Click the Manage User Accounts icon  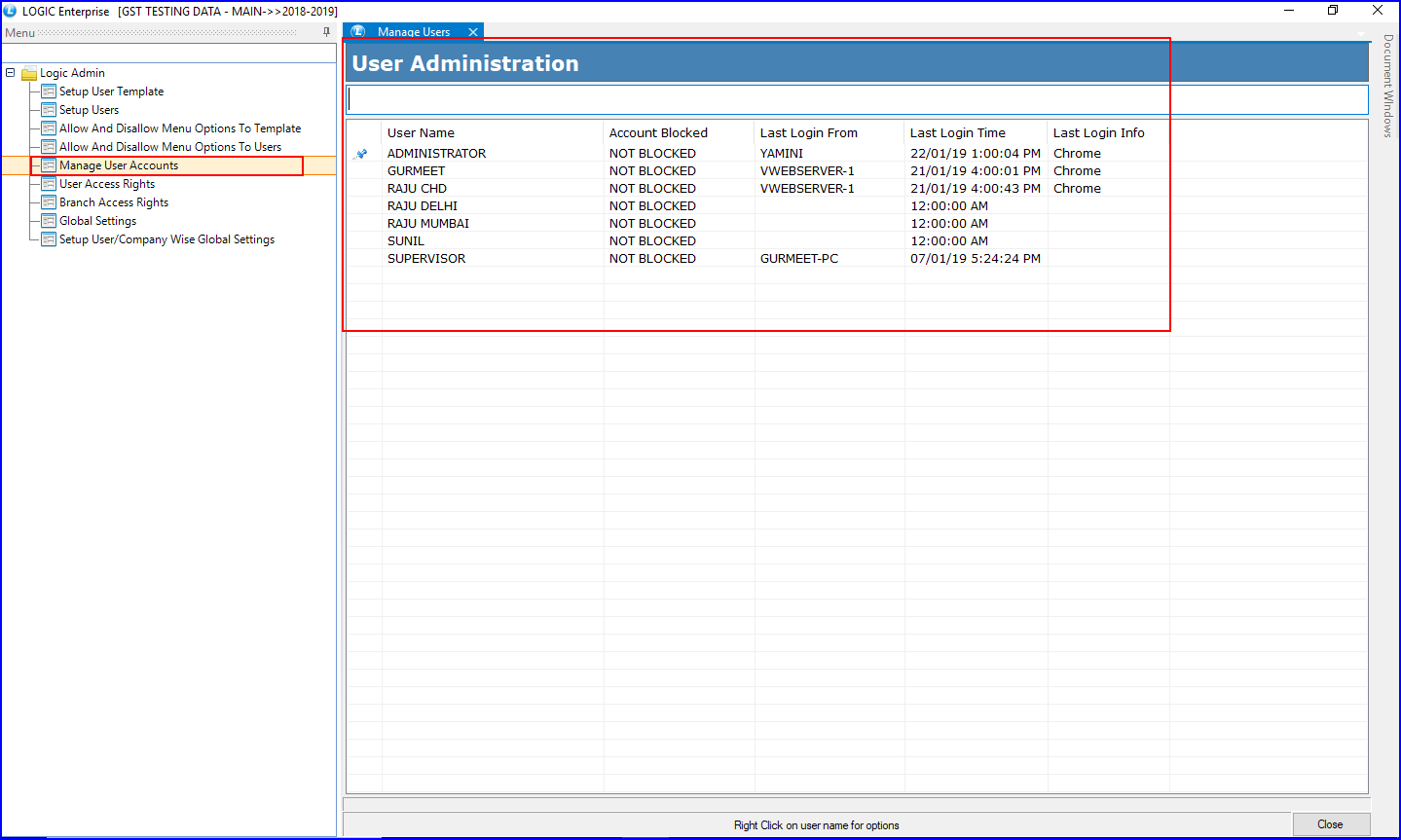pos(49,165)
